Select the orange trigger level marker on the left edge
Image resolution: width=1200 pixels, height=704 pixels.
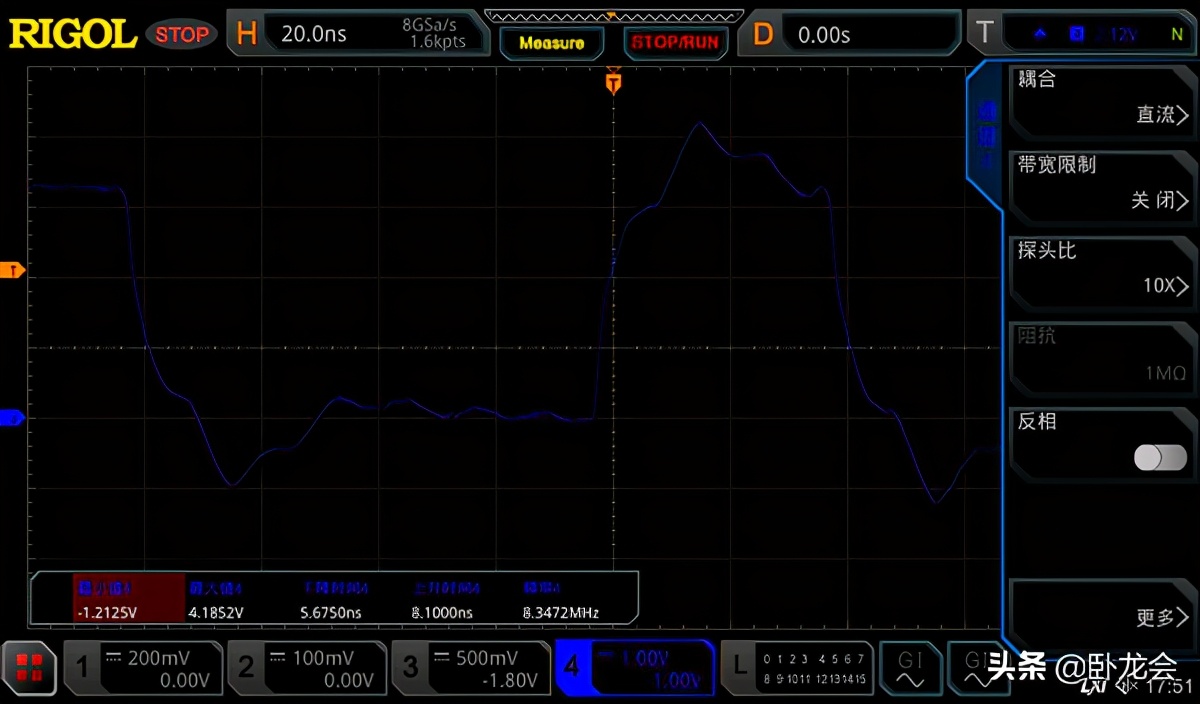[12, 270]
